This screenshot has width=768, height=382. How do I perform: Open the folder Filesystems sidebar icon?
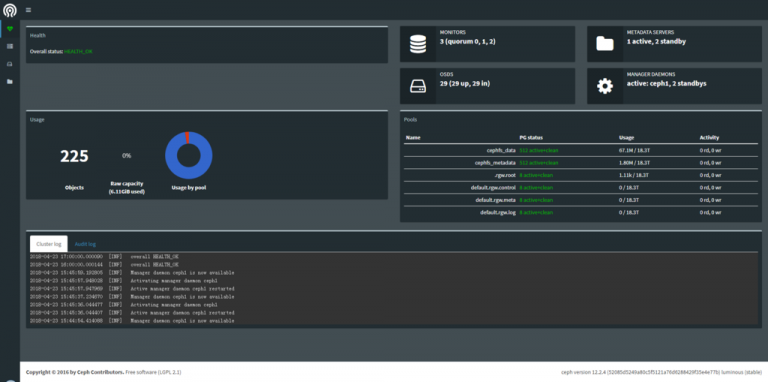tap(10, 81)
